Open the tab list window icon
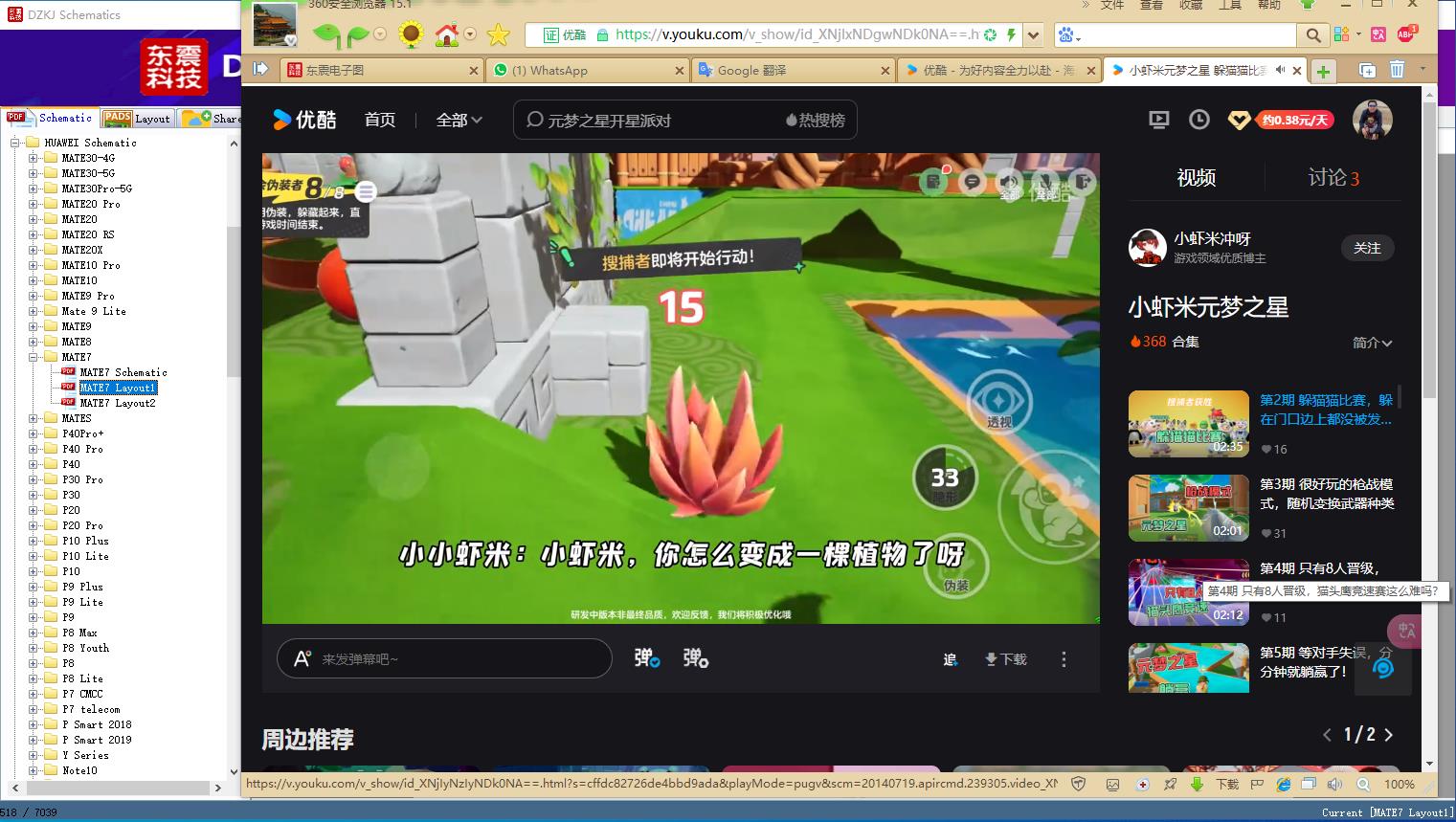The width and height of the screenshot is (1456, 822). pyautogui.click(x=1367, y=70)
